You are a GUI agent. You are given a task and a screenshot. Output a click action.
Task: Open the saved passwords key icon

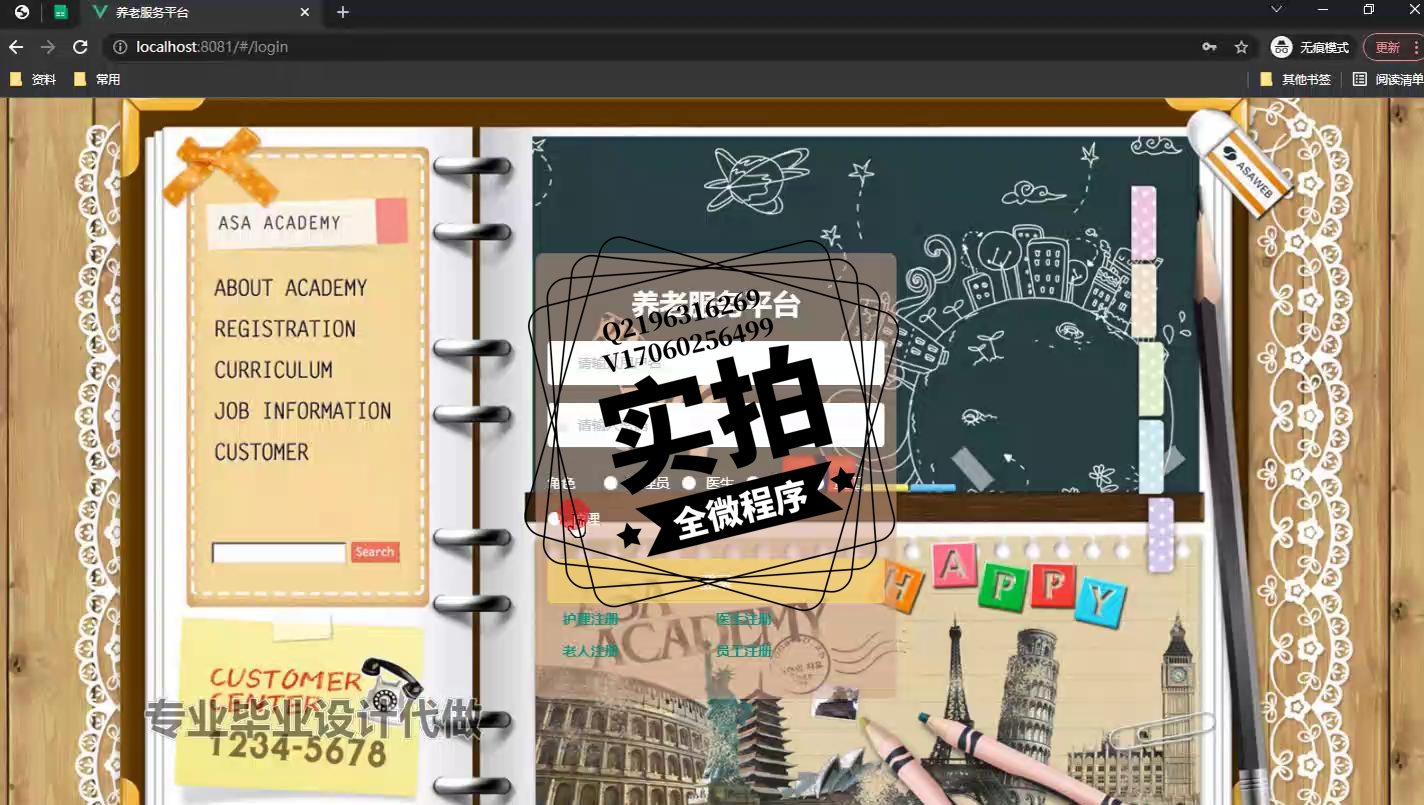coord(1209,47)
